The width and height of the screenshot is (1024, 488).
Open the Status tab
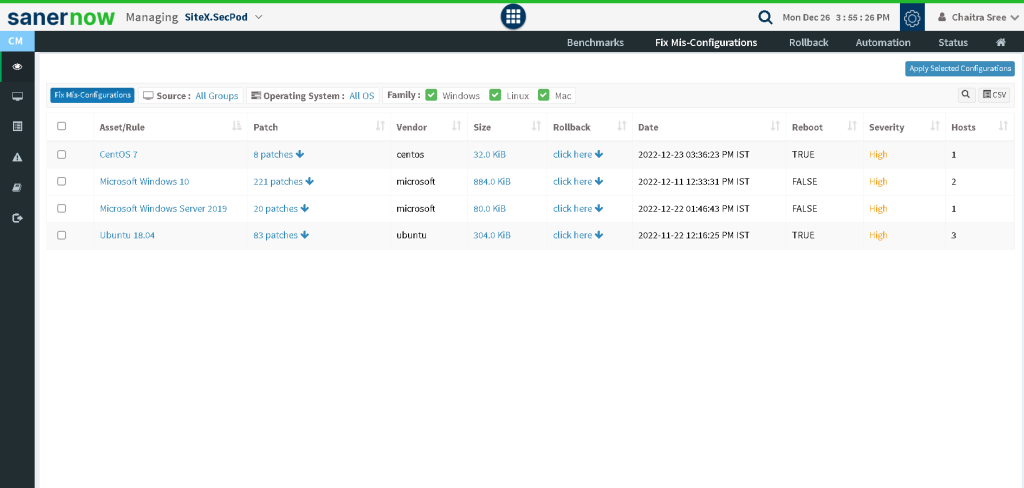(953, 42)
